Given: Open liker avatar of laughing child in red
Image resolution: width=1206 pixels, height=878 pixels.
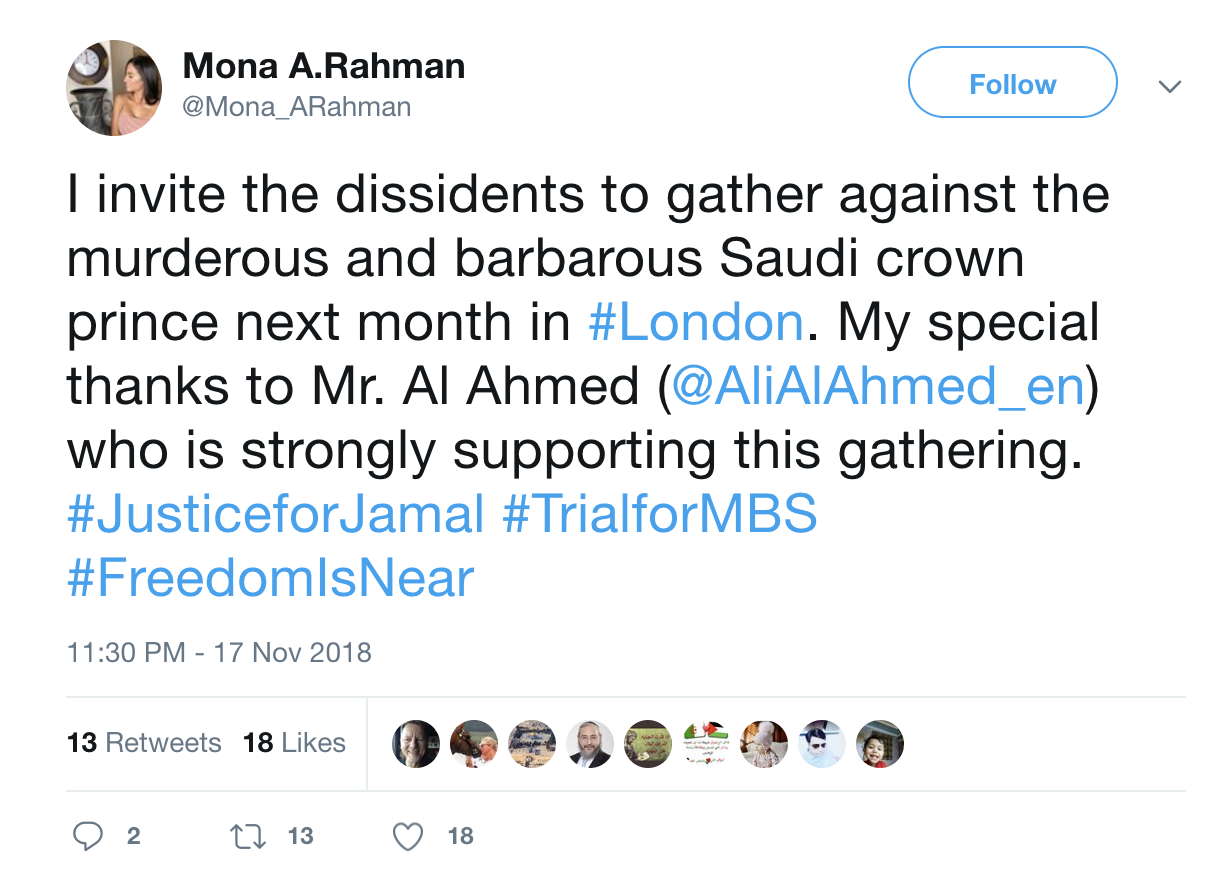Looking at the screenshot, I should click(880, 743).
